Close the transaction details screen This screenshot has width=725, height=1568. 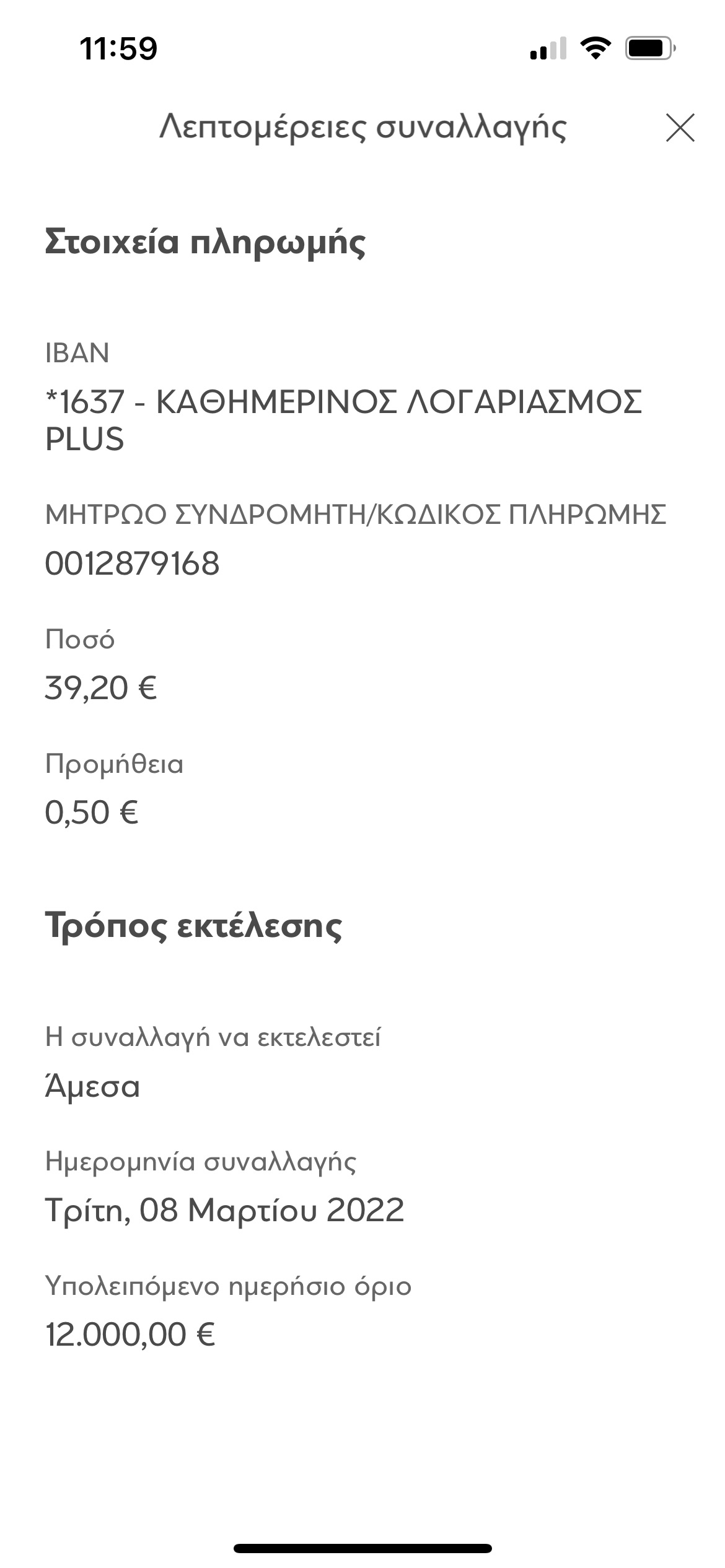tap(680, 128)
